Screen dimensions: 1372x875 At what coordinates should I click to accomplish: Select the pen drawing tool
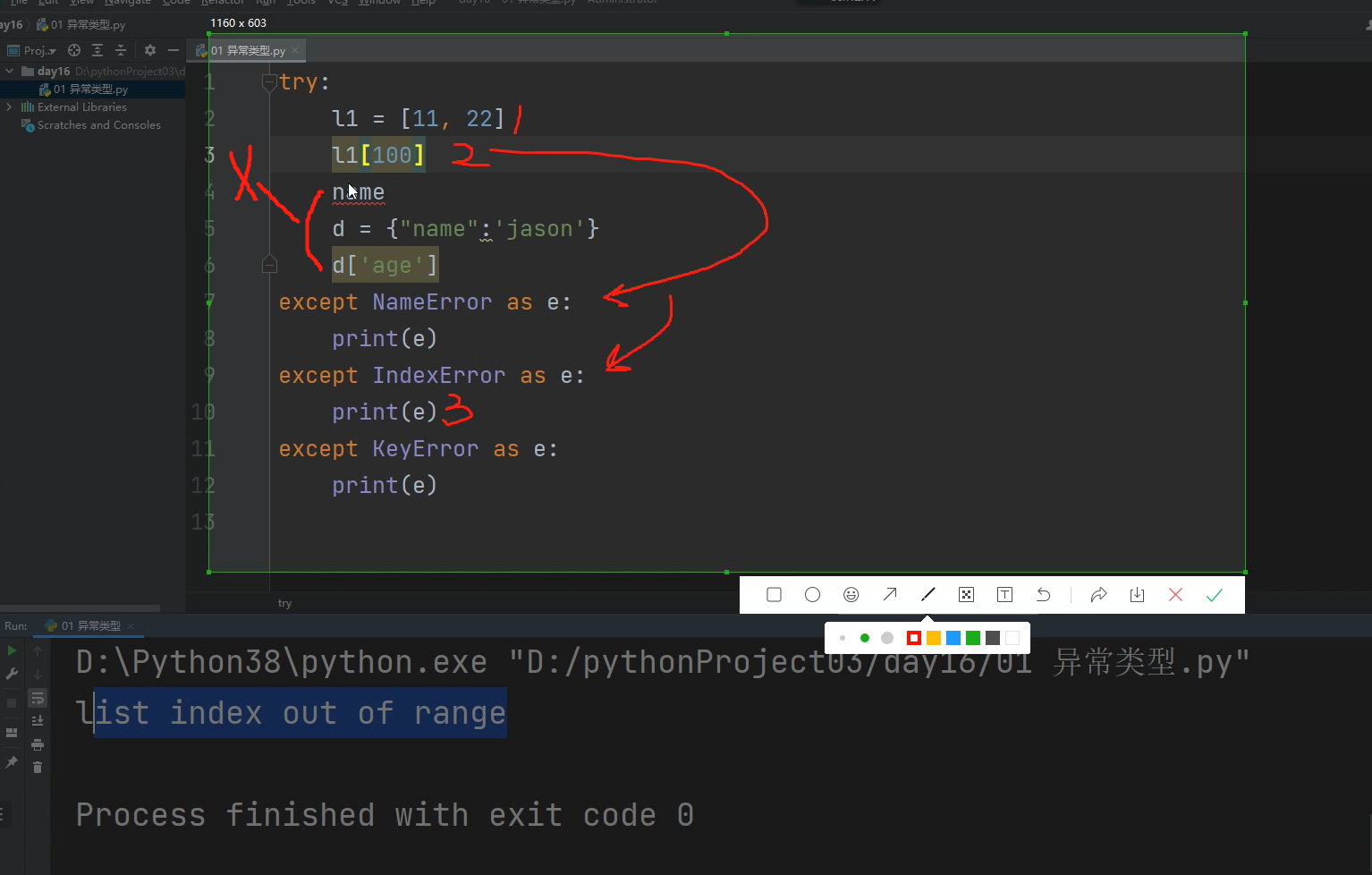click(928, 595)
